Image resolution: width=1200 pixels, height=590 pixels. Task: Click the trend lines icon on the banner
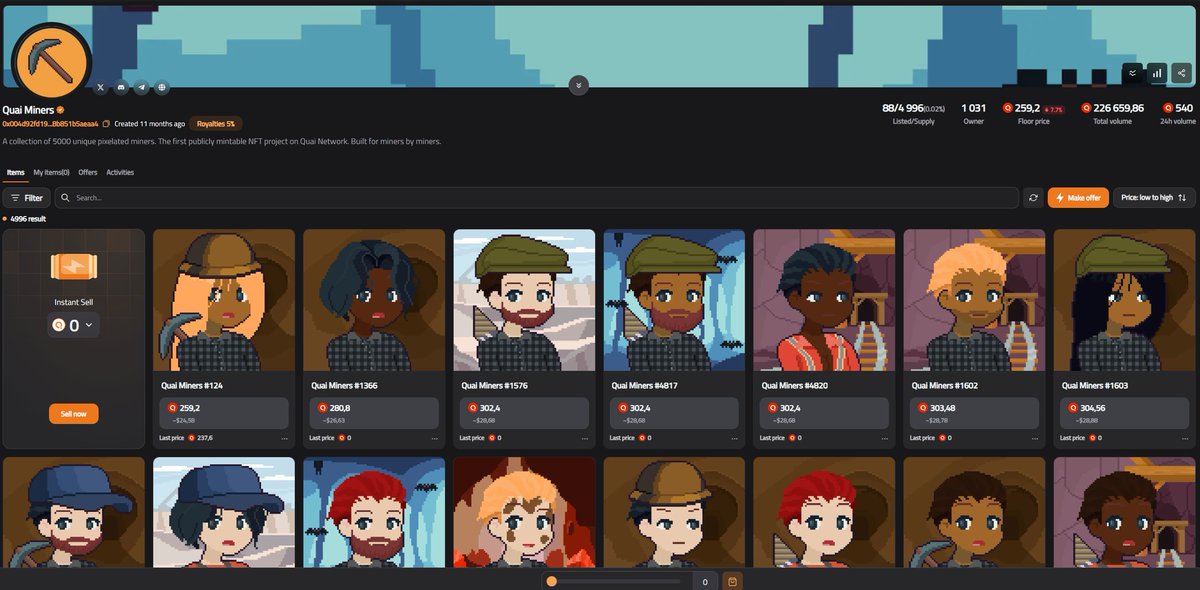click(x=1132, y=73)
